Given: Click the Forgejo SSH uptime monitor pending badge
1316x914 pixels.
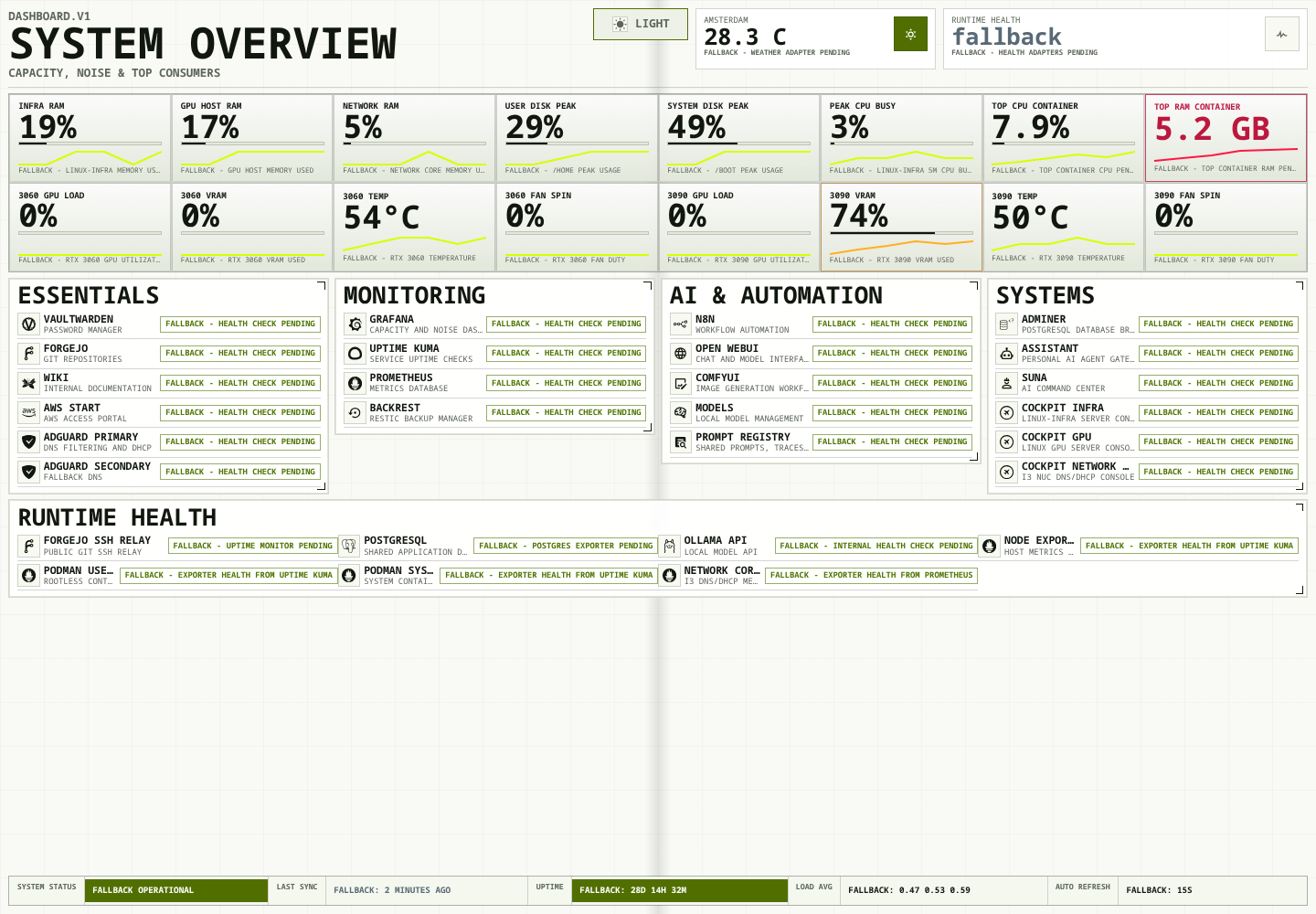Looking at the screenshot, I should point(253,546).
